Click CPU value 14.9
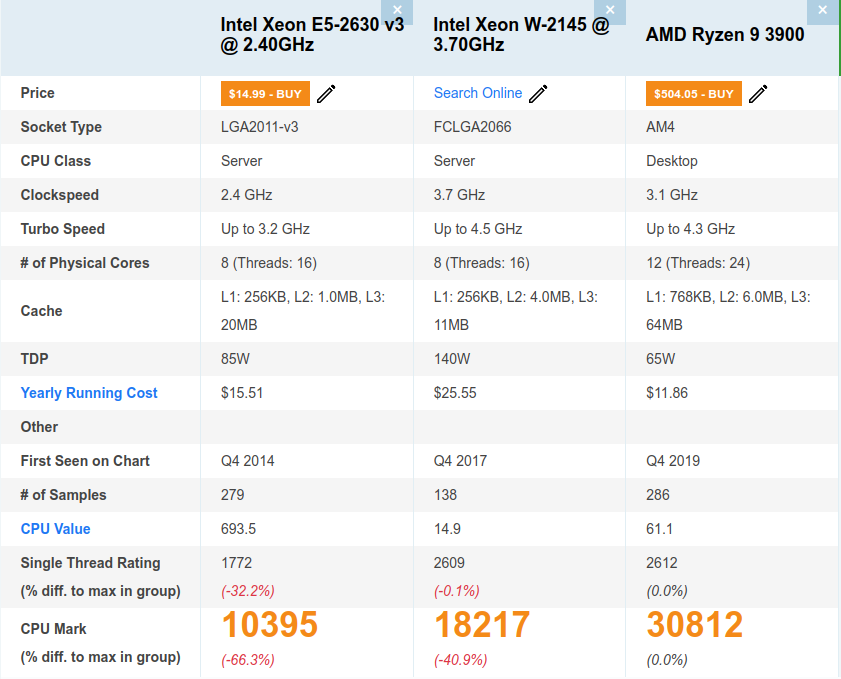 447,529
